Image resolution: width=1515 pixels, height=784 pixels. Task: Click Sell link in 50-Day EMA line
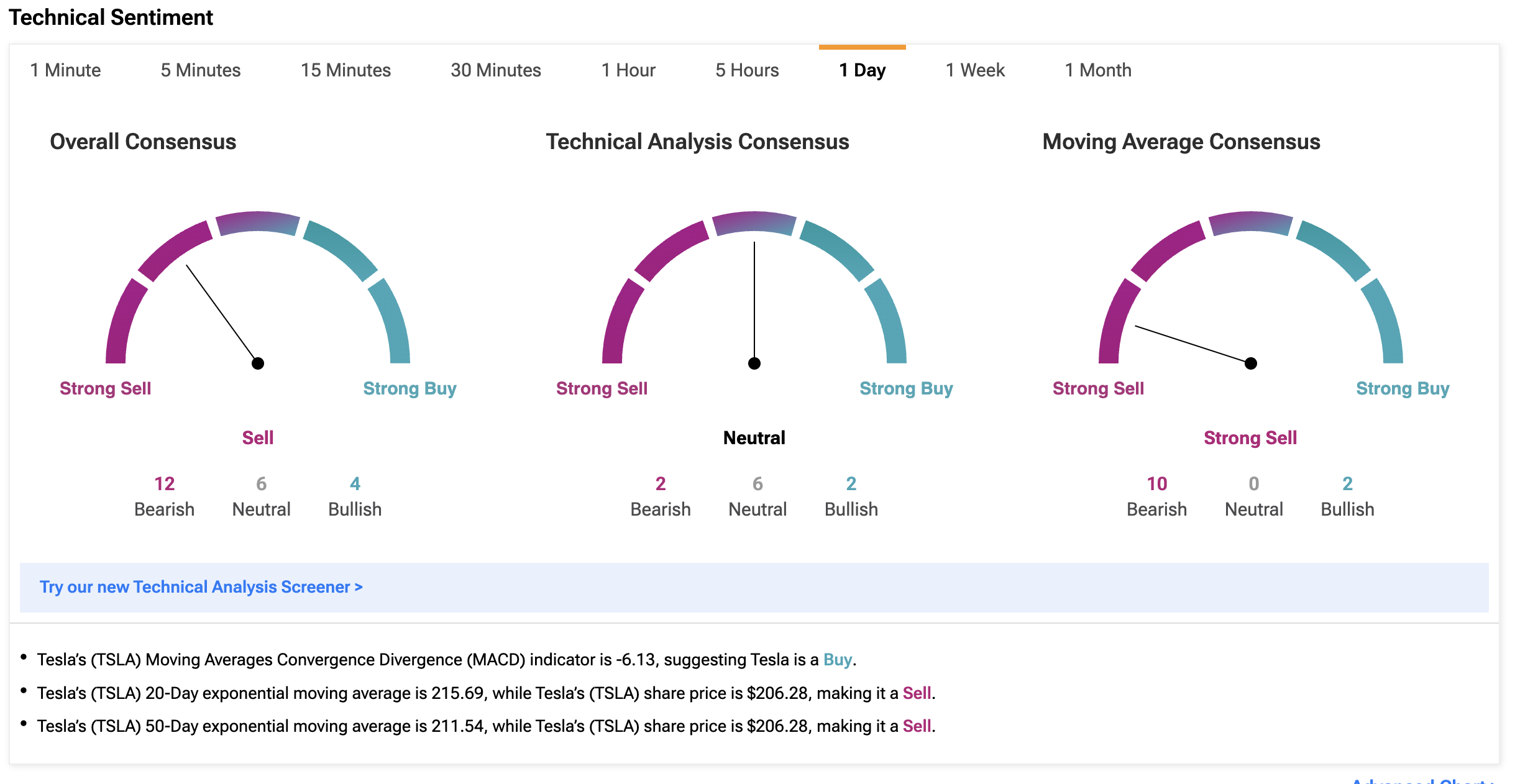coord(916,726)
